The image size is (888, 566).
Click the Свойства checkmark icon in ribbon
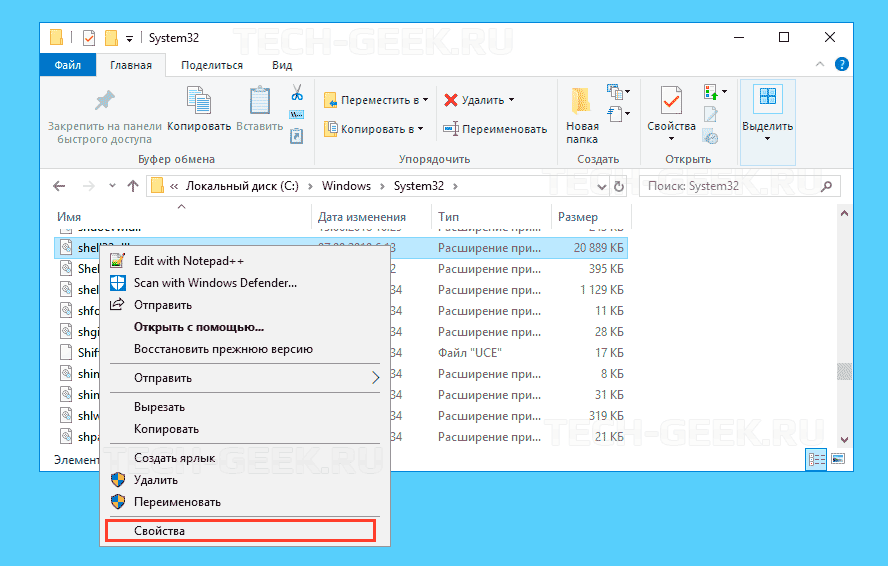[x=671, y=102]
